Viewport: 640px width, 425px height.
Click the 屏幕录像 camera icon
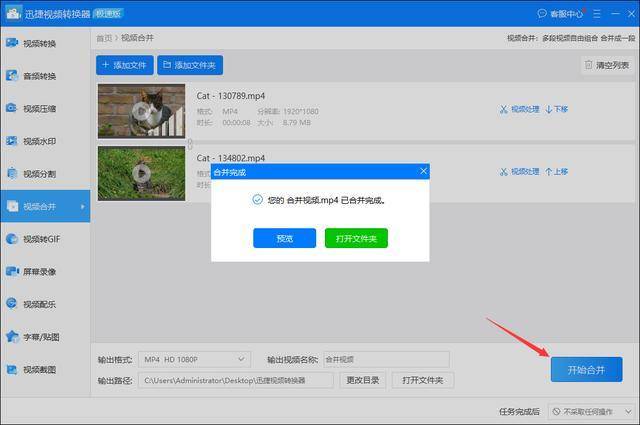point(12,271)
